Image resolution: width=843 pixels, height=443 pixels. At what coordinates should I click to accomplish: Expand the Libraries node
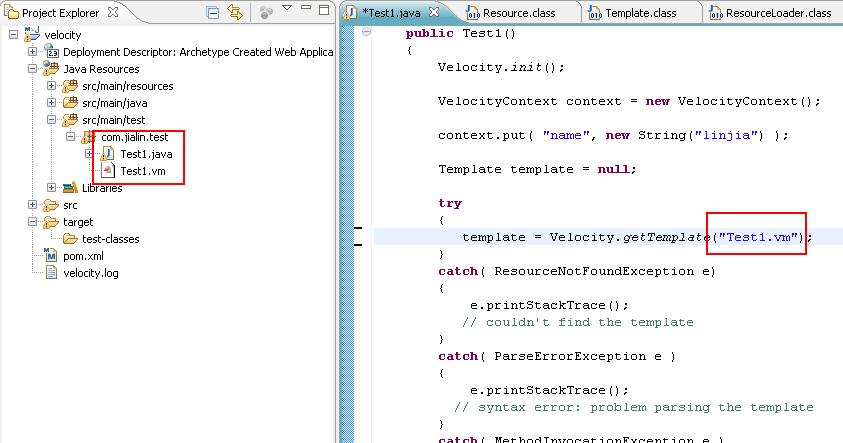coord(51,188)
